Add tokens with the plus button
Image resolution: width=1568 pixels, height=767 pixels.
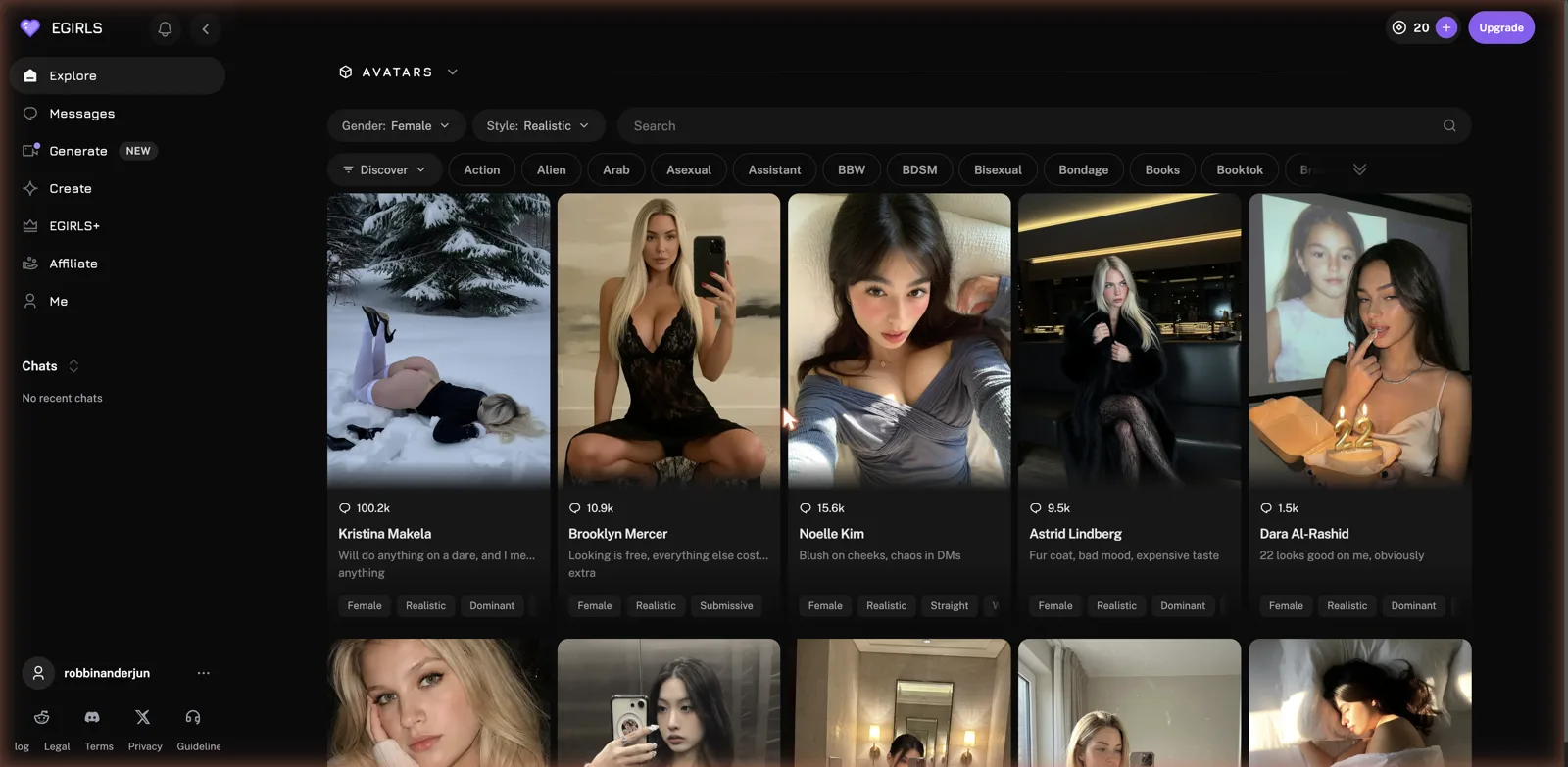(1446, 28)
